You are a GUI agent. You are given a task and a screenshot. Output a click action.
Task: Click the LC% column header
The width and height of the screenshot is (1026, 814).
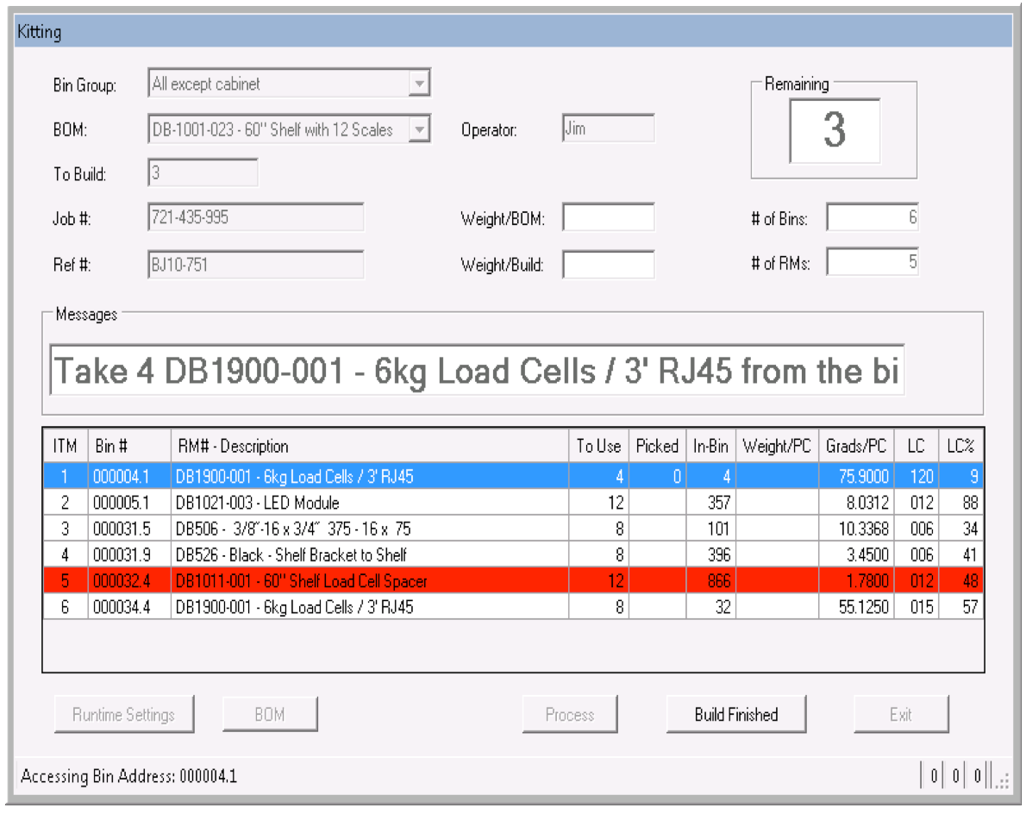pos(961,446)
